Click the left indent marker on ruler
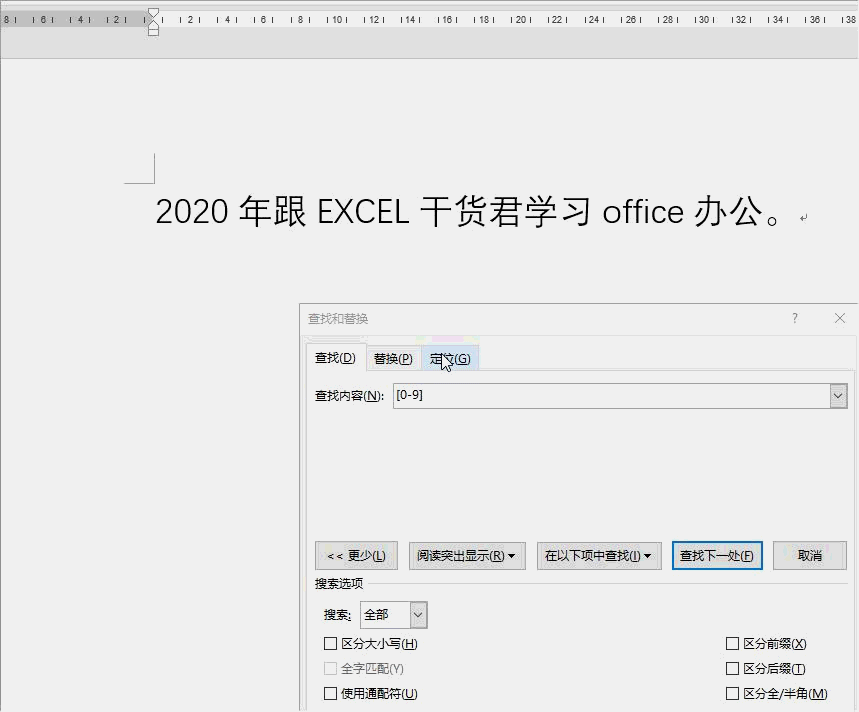This screenshot has height=712, width=859. [153, 32]
